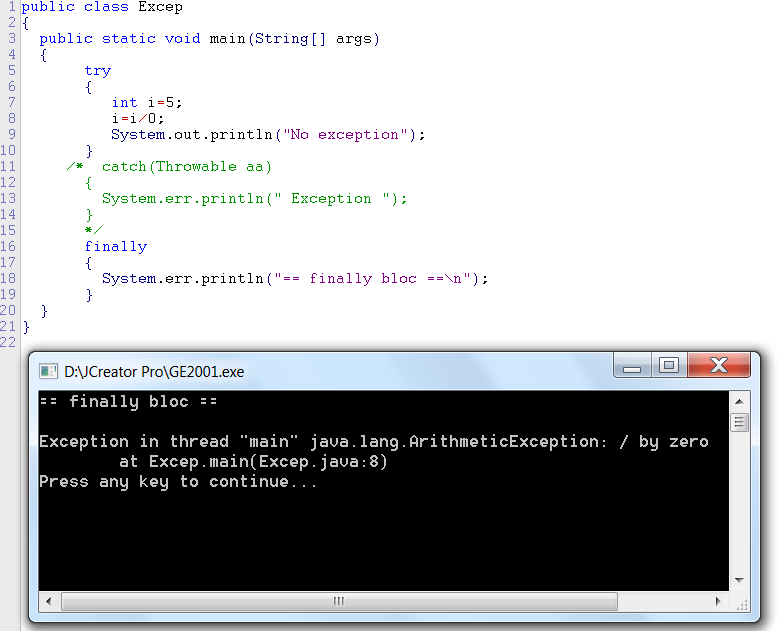The image size is (781, 631).
Task: Click the 'int i=5;' code line
Action: [147, 103]
